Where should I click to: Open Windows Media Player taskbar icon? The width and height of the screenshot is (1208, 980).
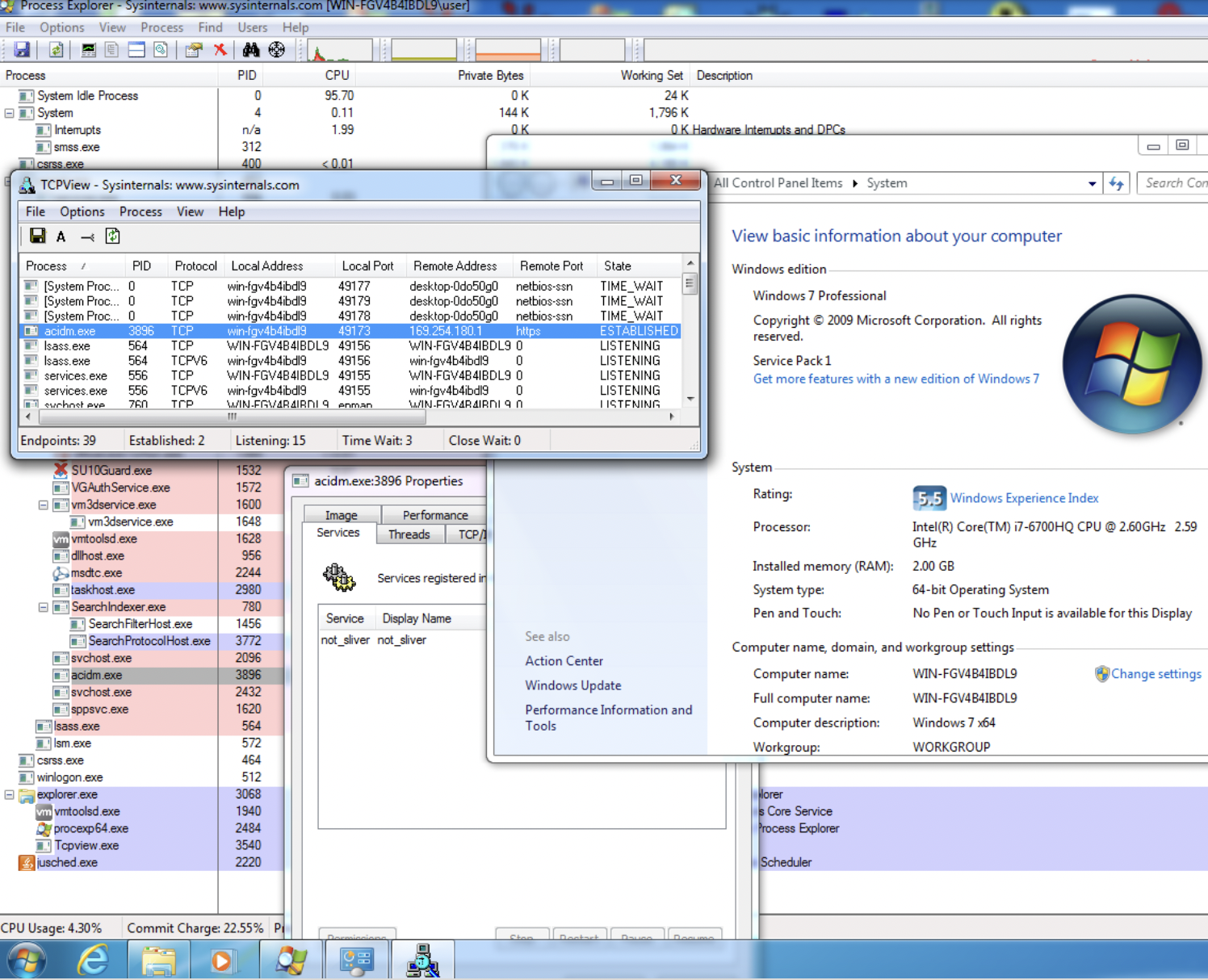pyautogui.click(x=220, y=960)
